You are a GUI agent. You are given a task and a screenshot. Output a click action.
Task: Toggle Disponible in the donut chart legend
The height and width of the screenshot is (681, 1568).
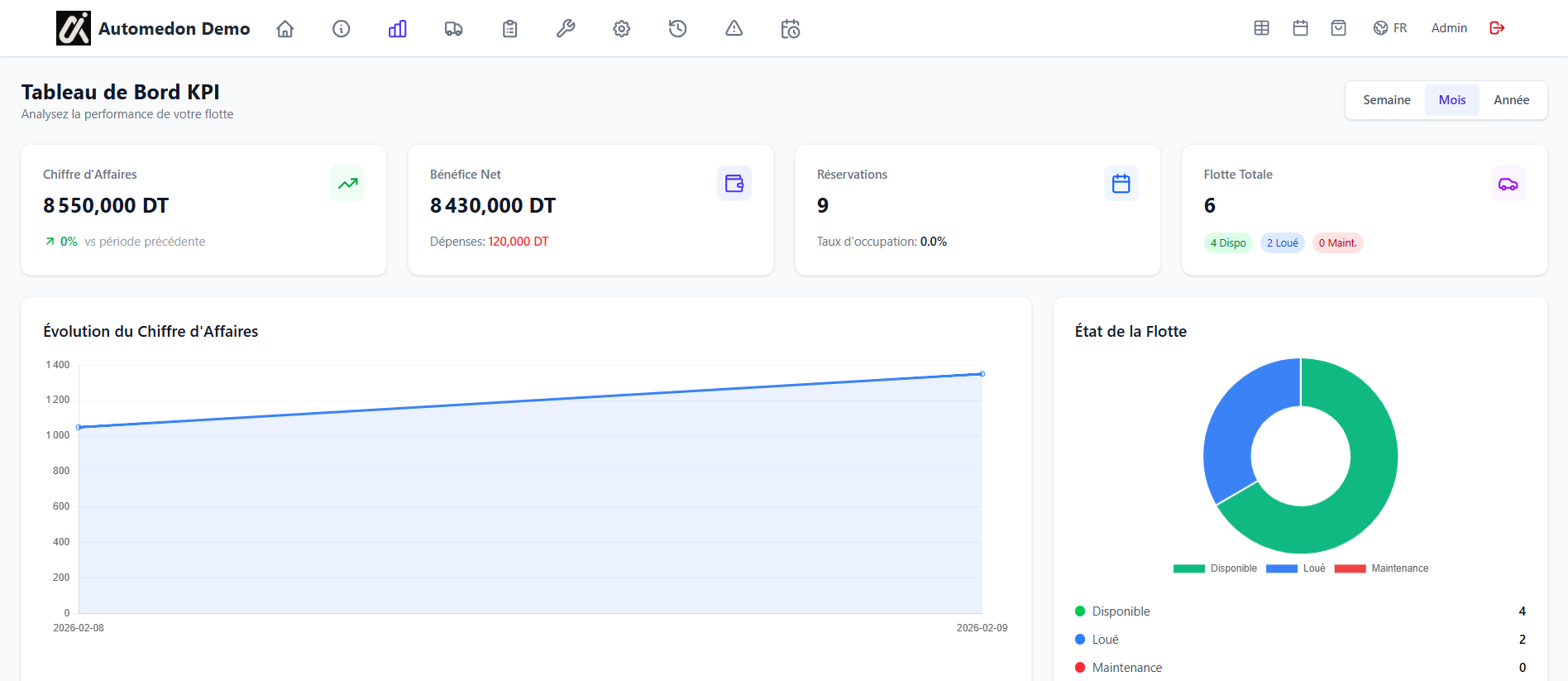click(1215, 568)
